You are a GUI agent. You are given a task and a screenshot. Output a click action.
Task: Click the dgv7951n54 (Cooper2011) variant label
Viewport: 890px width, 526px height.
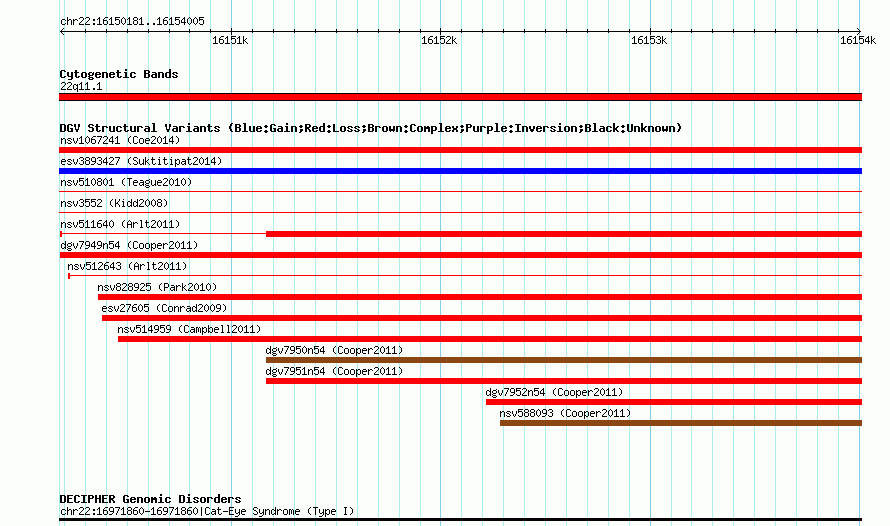coord(334,371)
